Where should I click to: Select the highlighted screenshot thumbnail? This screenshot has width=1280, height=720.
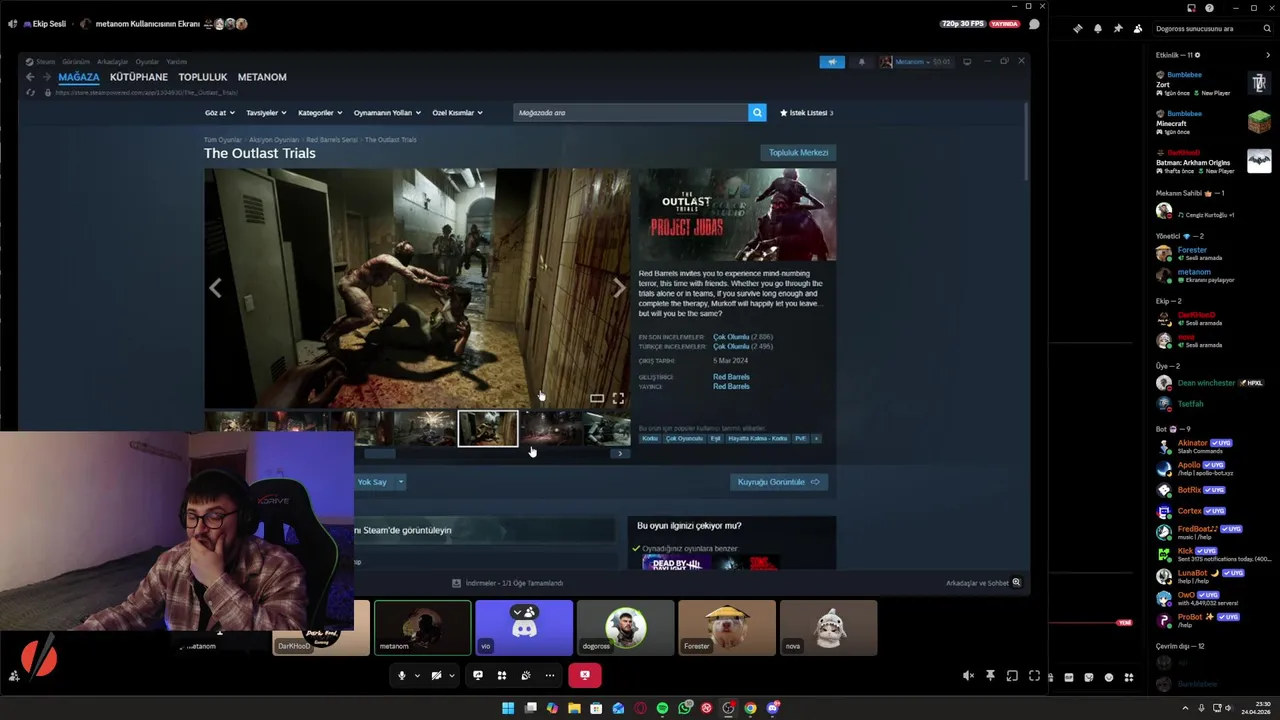(x=488, y=428)
